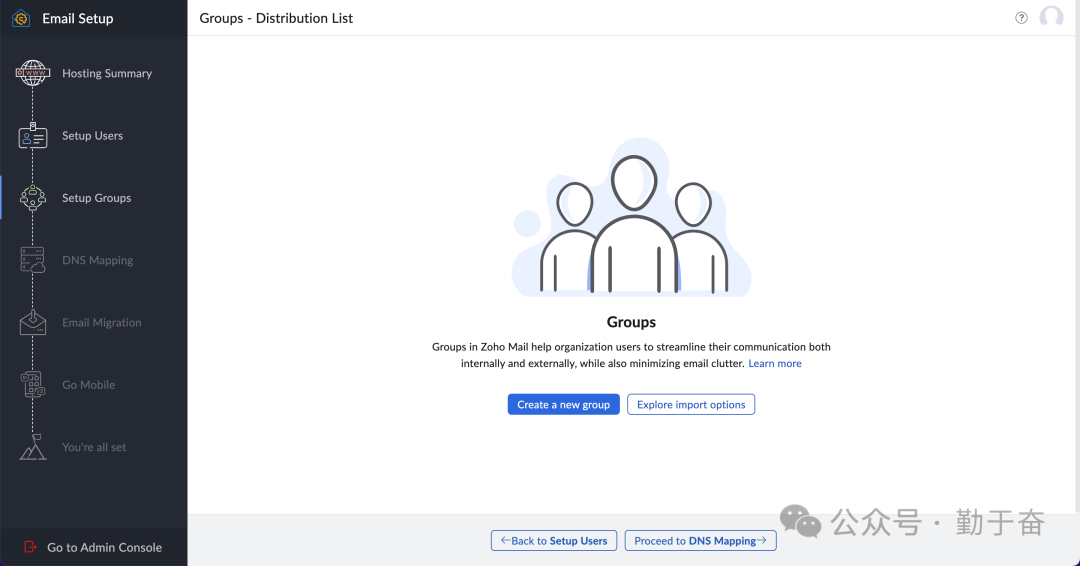
Task: Click the Admin Console exit icon
Action: pyautogui.click(x=29, y=547)
